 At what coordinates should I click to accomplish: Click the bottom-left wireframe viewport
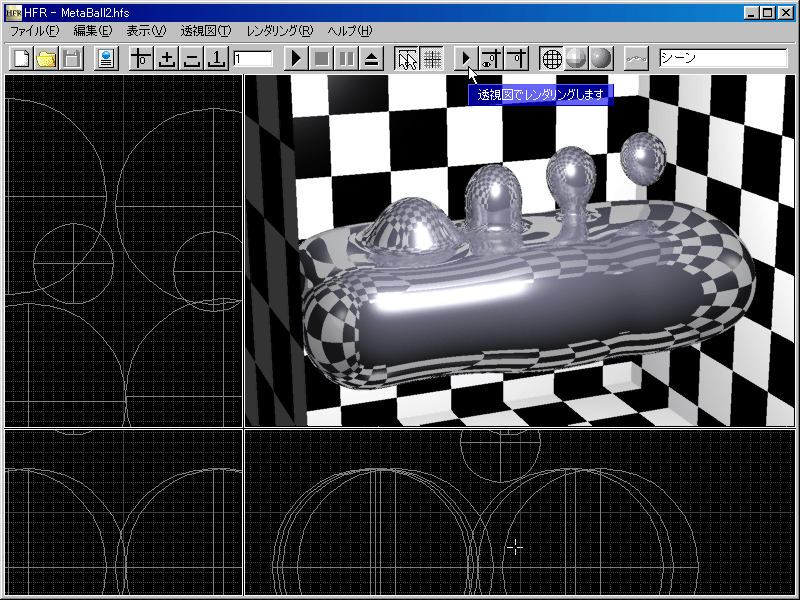[x=123, y=512]
